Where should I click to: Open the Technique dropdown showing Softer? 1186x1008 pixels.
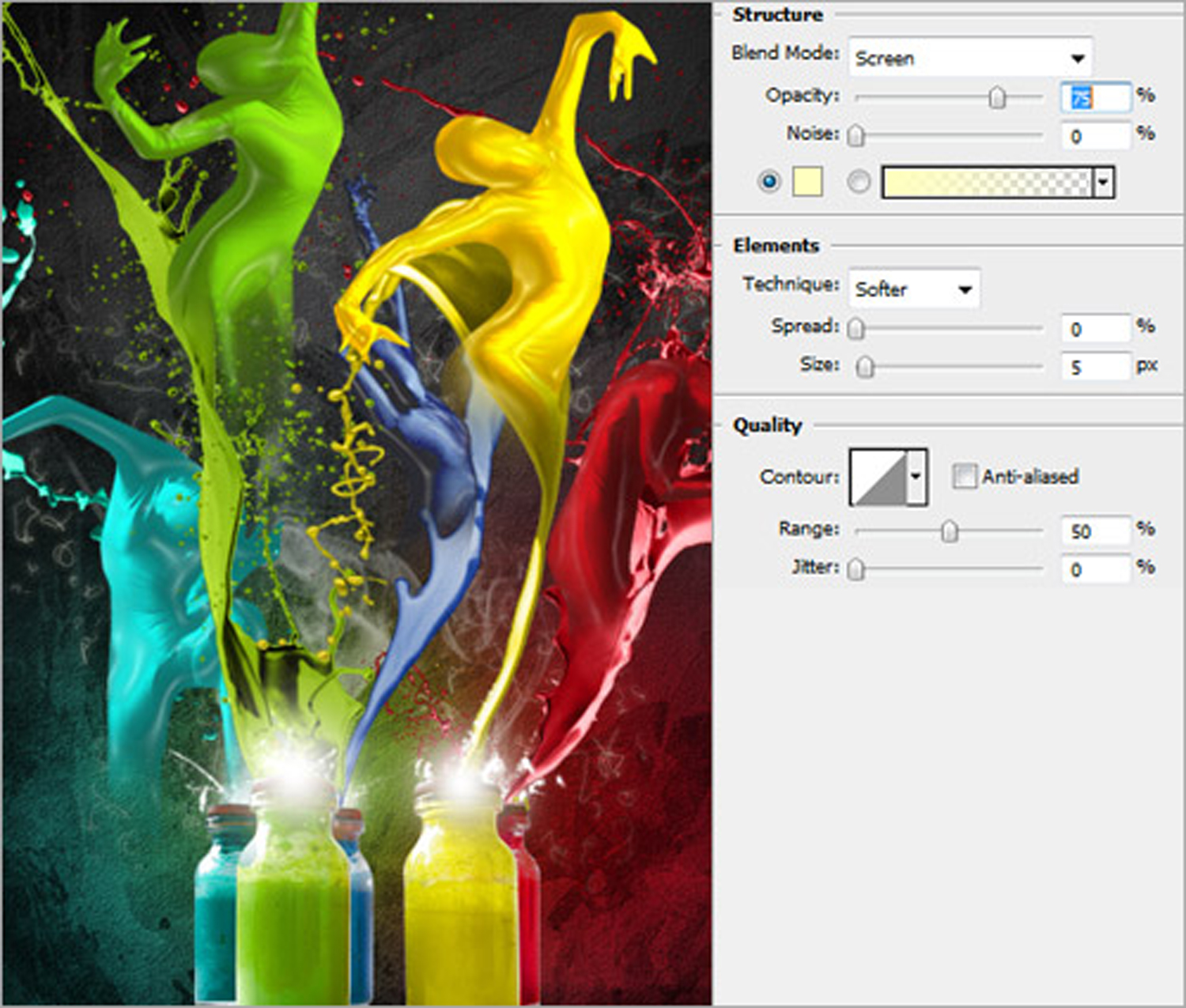[914, 289]
